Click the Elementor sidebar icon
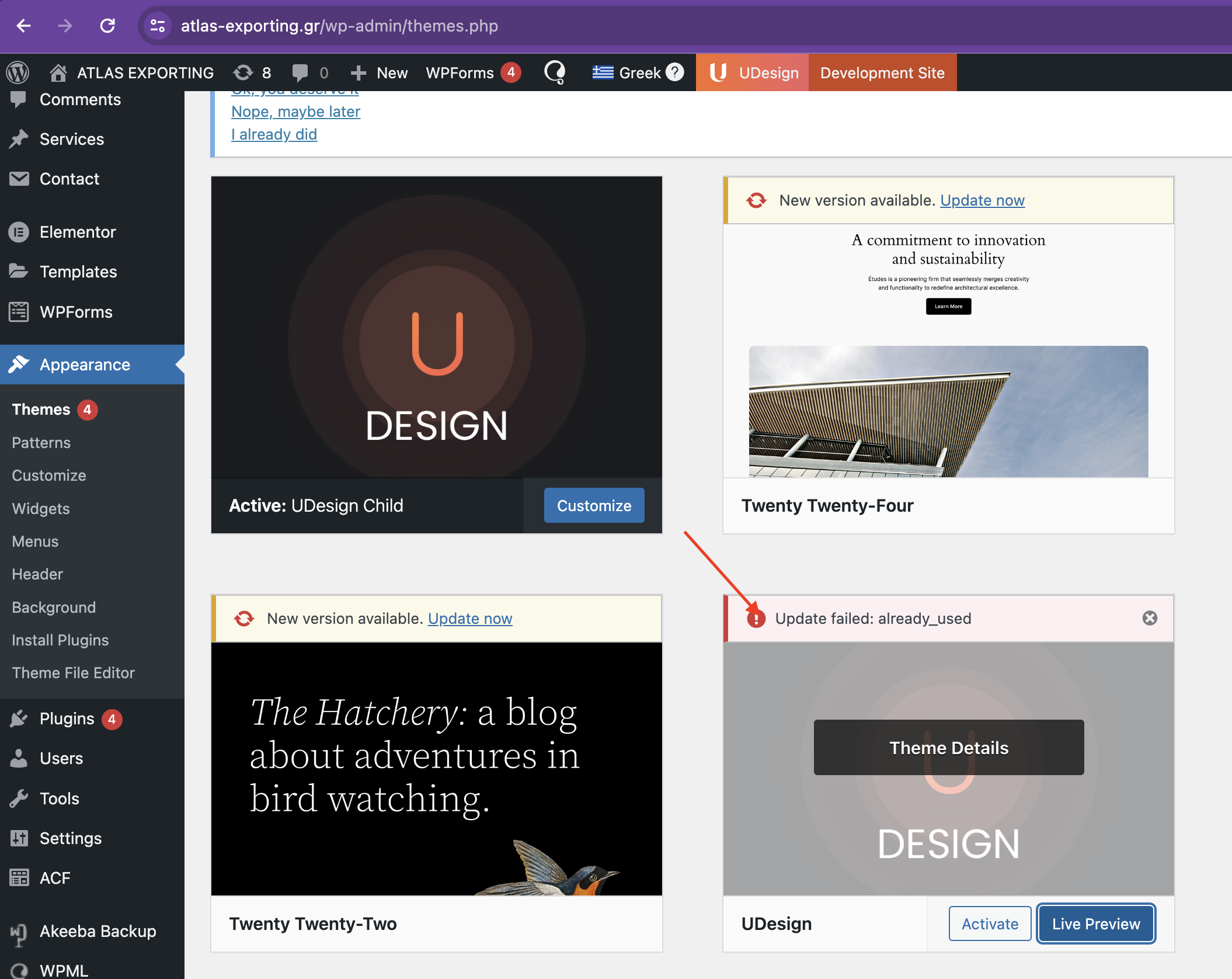This screenshot has height=979, width=1232. pyautogui.click(x=19, y=232)
